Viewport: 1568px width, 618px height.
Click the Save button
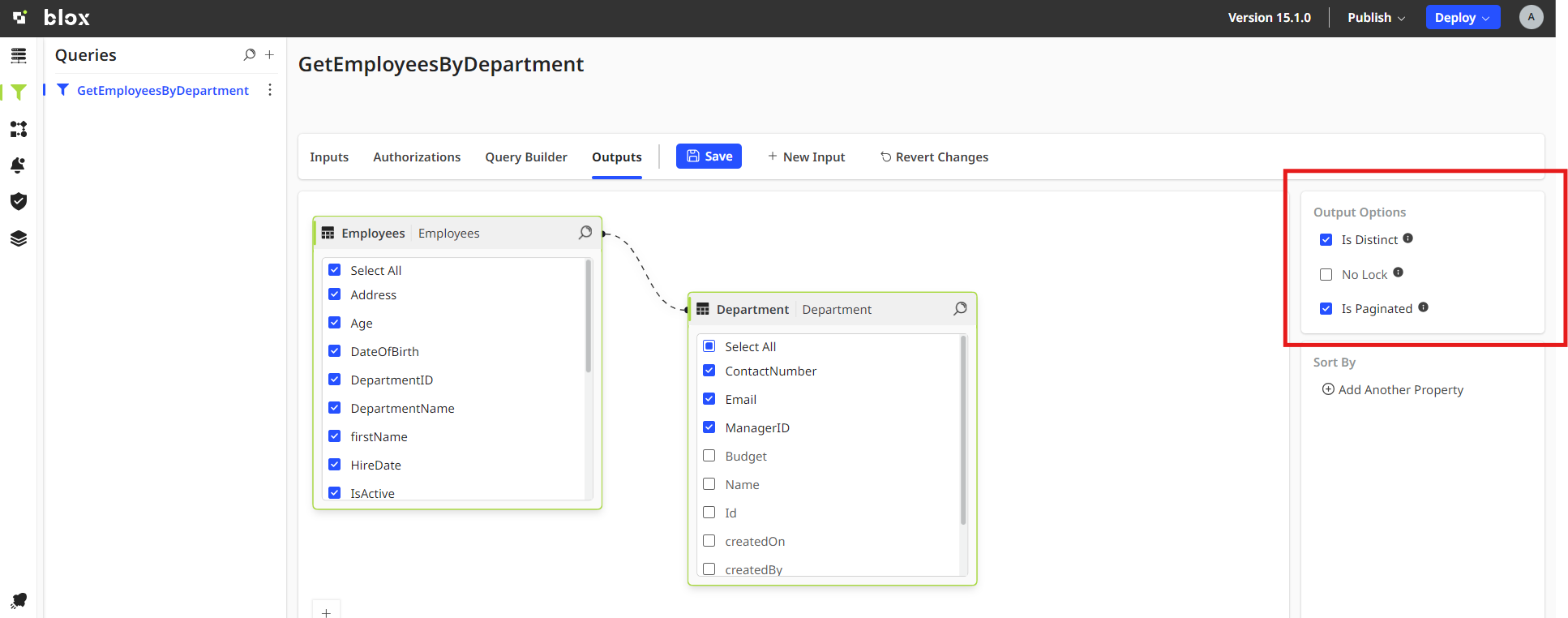click(x=709, y=157)
